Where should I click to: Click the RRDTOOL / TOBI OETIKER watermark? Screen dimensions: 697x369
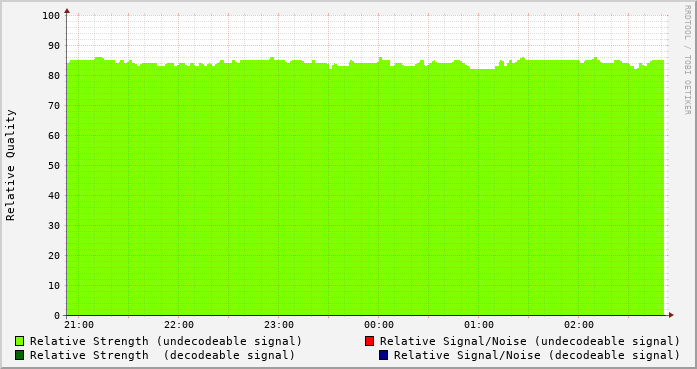(x=687, y=60)
